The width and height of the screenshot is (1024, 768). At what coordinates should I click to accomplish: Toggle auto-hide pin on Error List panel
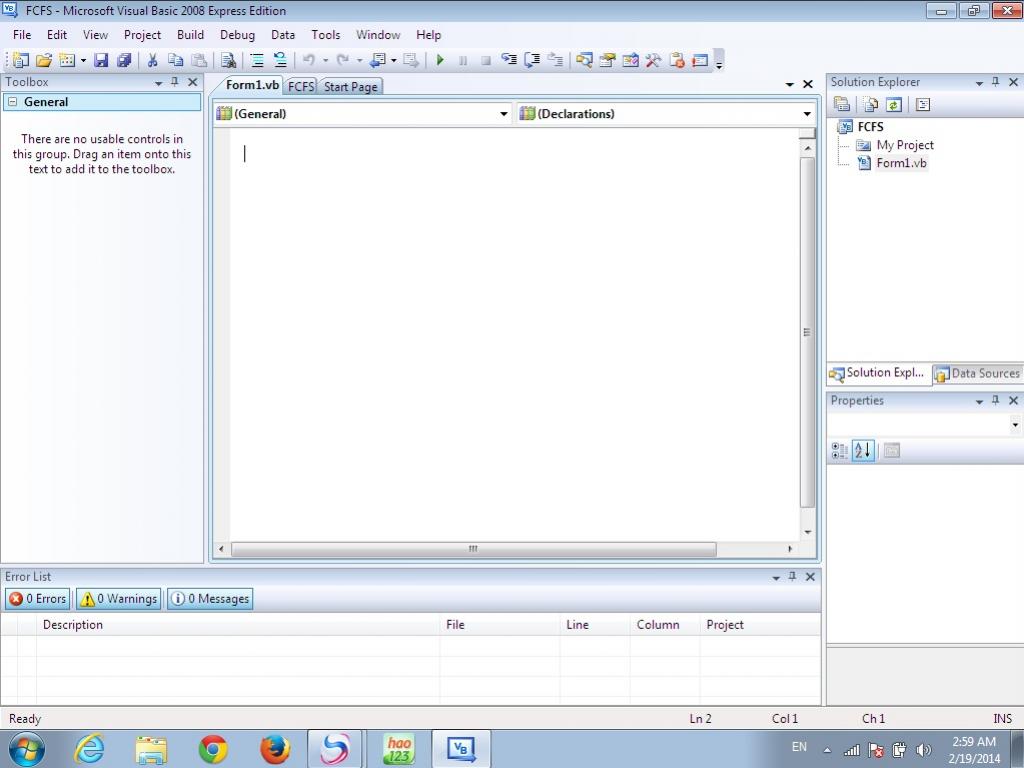click(792, 577)
